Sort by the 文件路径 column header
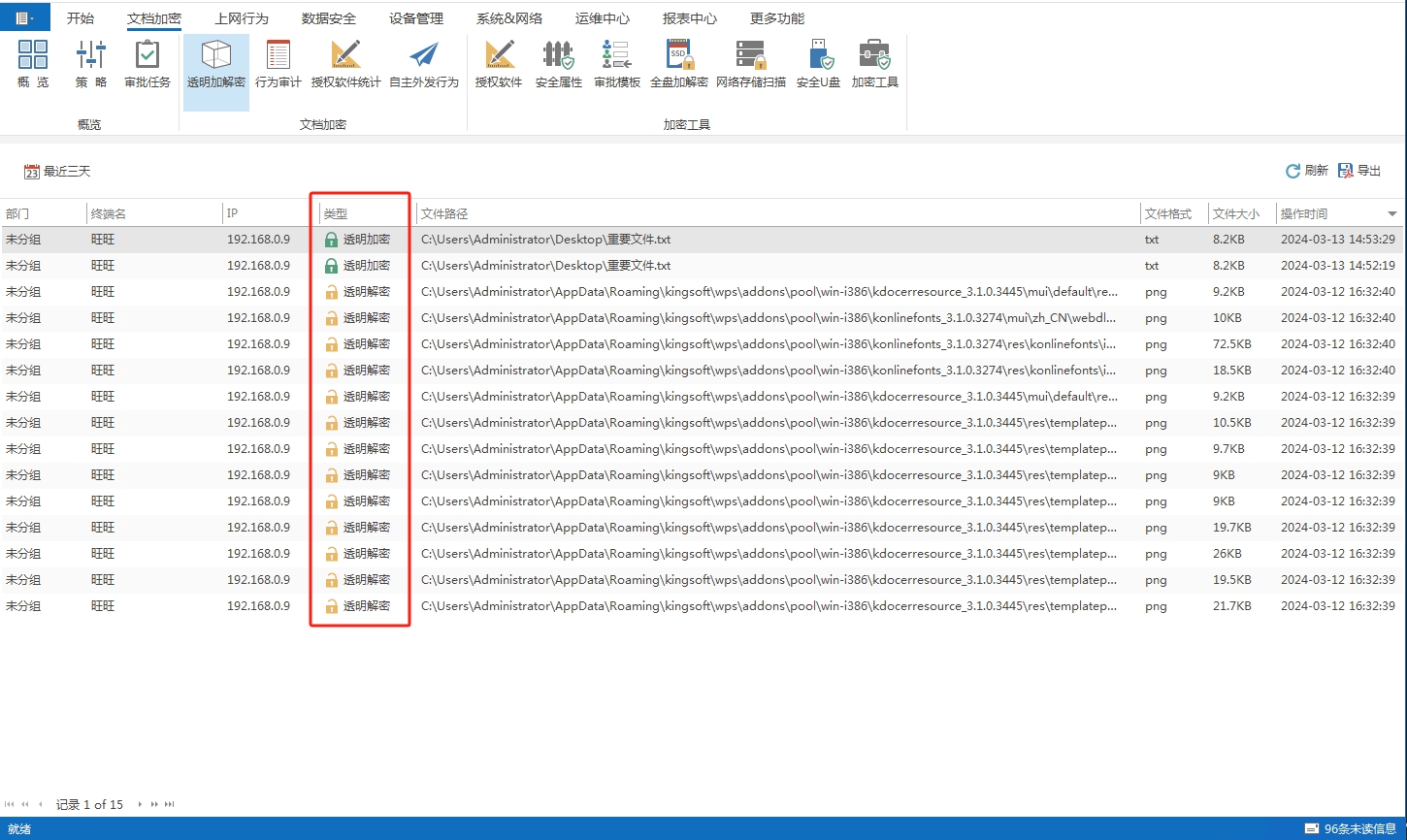This screenshot has width=1407, height=840. click(444, 213)
